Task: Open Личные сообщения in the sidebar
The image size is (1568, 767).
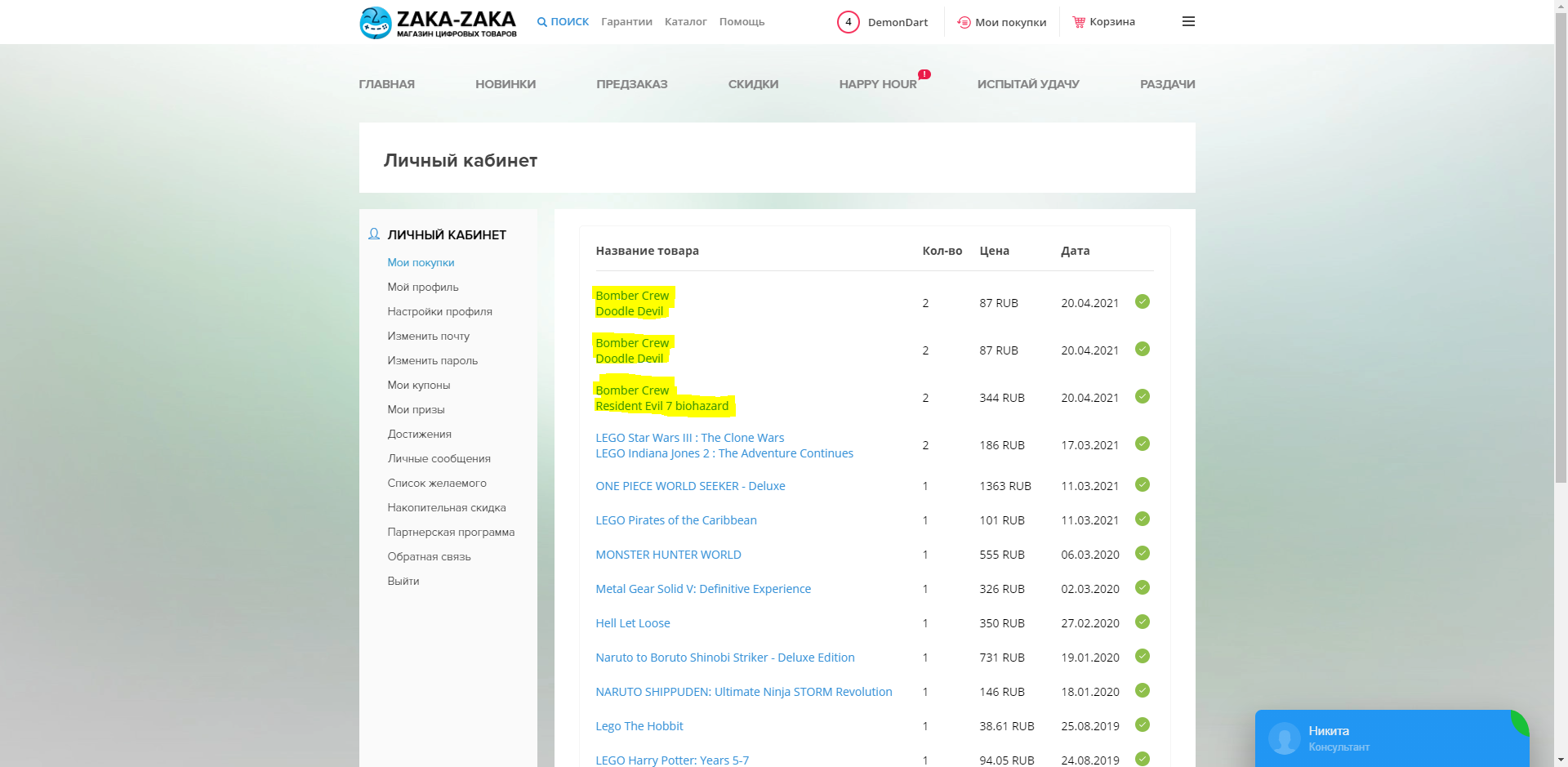Action: [439, 458]
